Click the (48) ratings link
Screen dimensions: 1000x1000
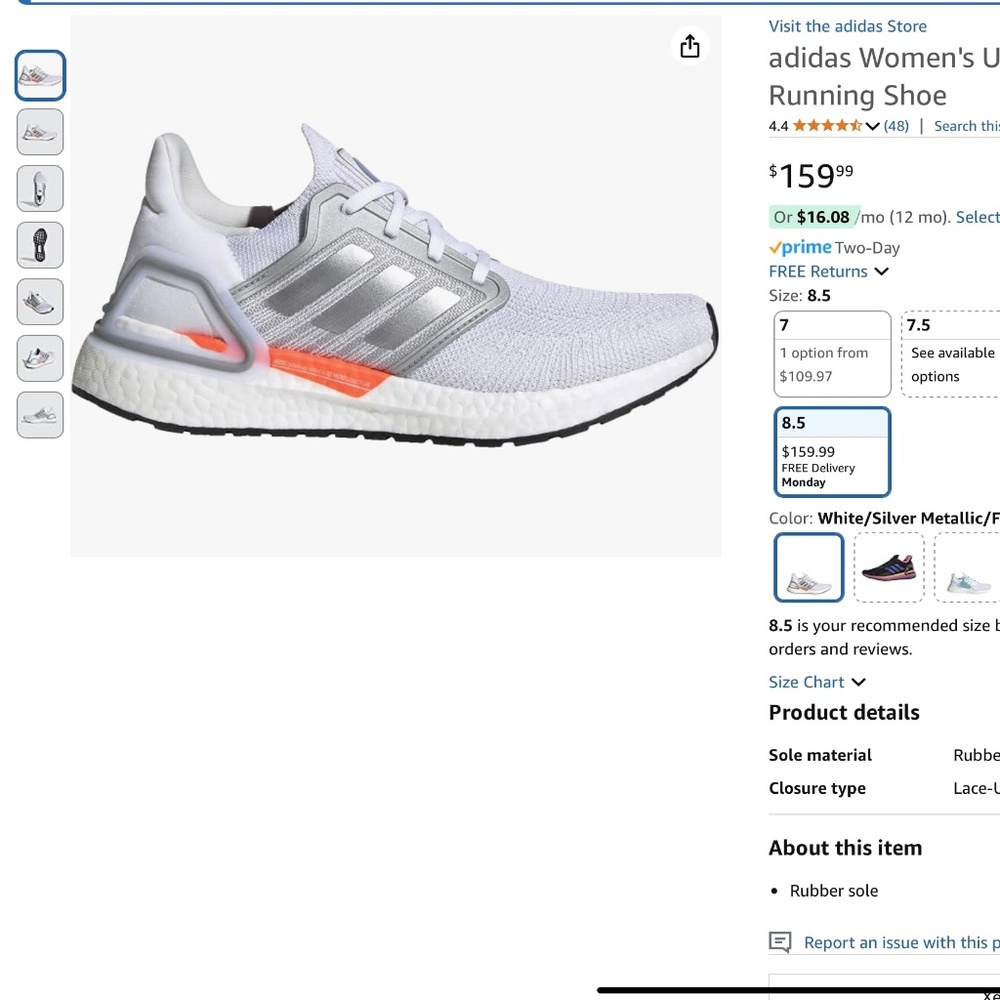(x=896, y=126)
